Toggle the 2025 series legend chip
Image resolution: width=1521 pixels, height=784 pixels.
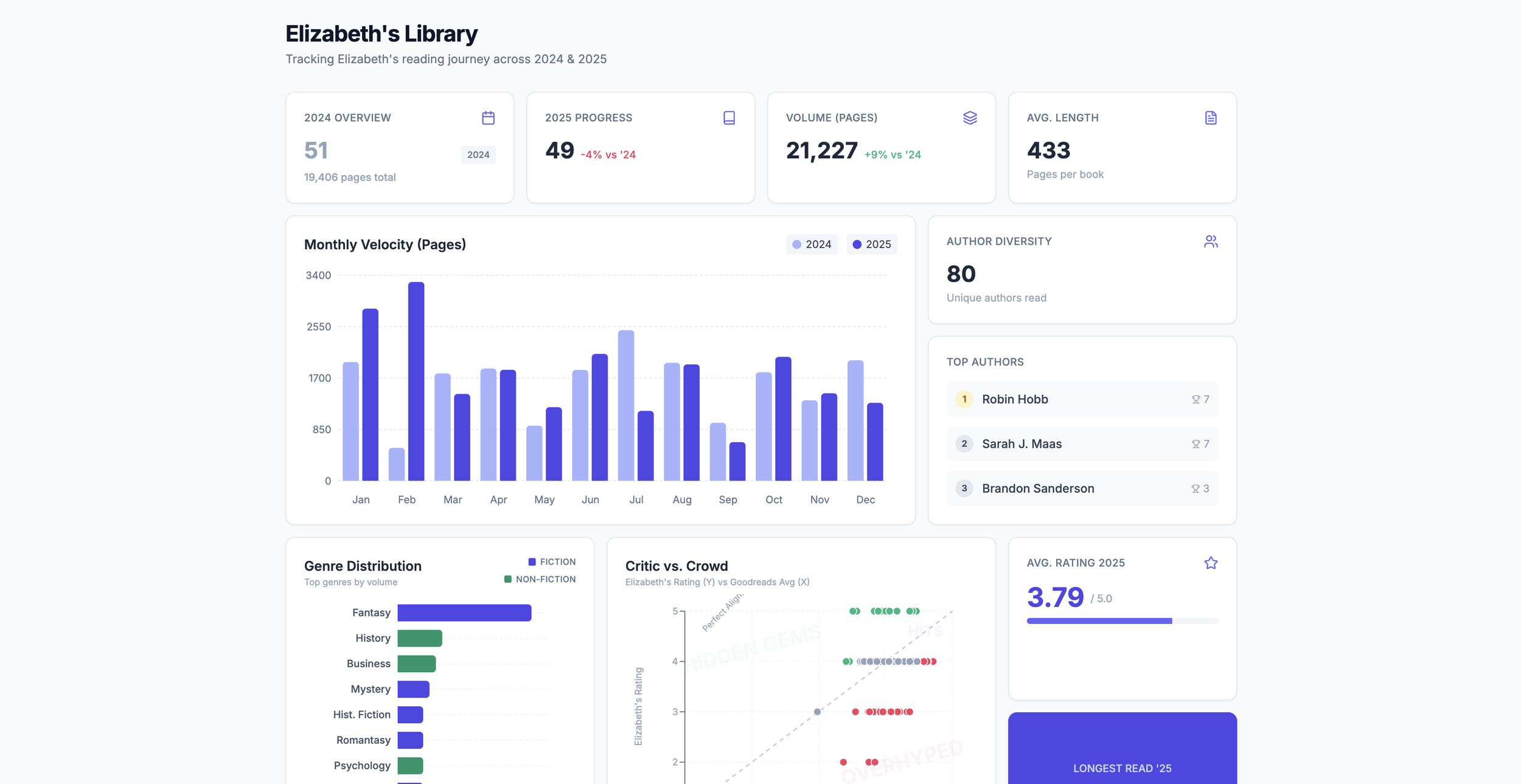871,245
